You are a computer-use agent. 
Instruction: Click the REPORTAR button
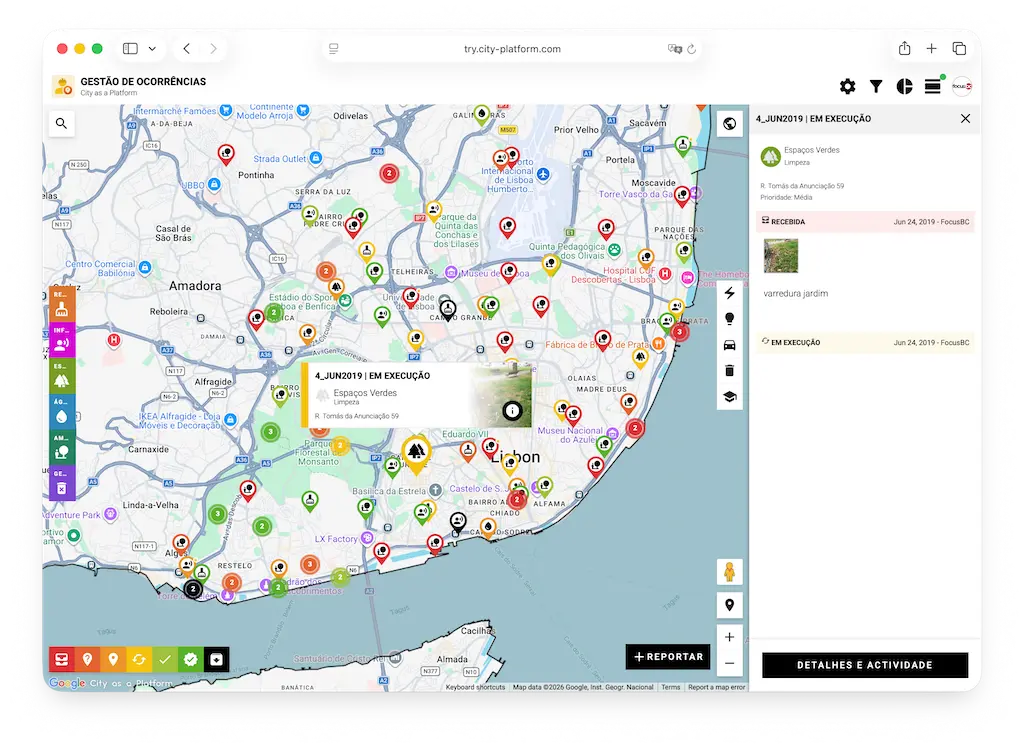[668, 657]
